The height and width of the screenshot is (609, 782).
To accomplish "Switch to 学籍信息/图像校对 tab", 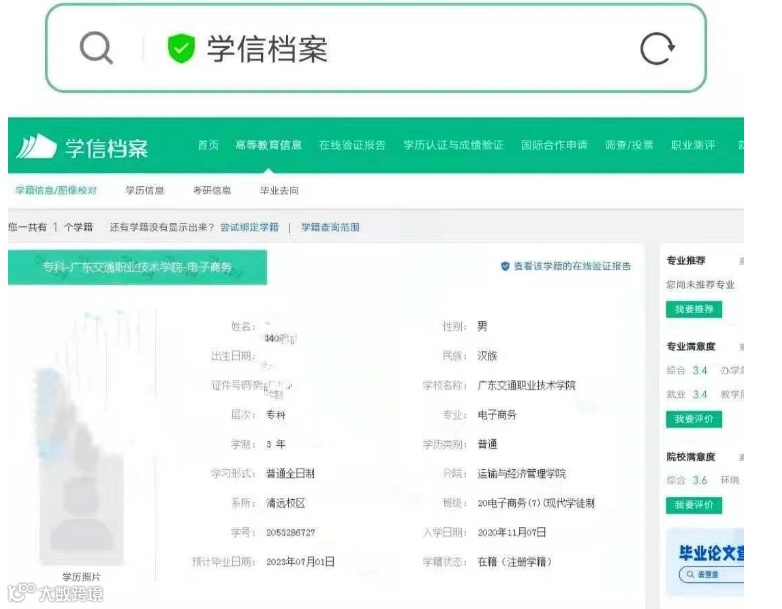I will point(56,190).
